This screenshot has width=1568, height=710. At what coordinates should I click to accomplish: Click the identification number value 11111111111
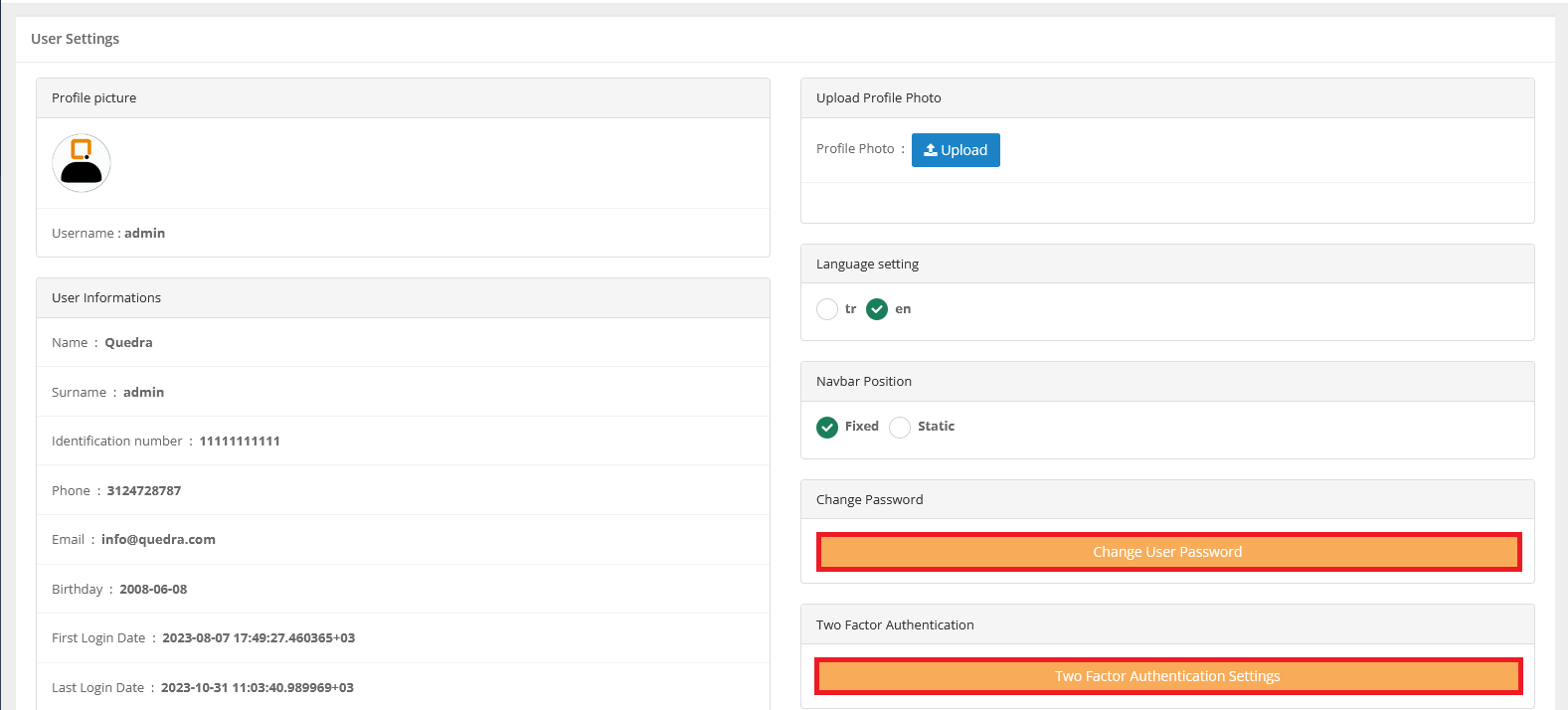pos(240,442)
